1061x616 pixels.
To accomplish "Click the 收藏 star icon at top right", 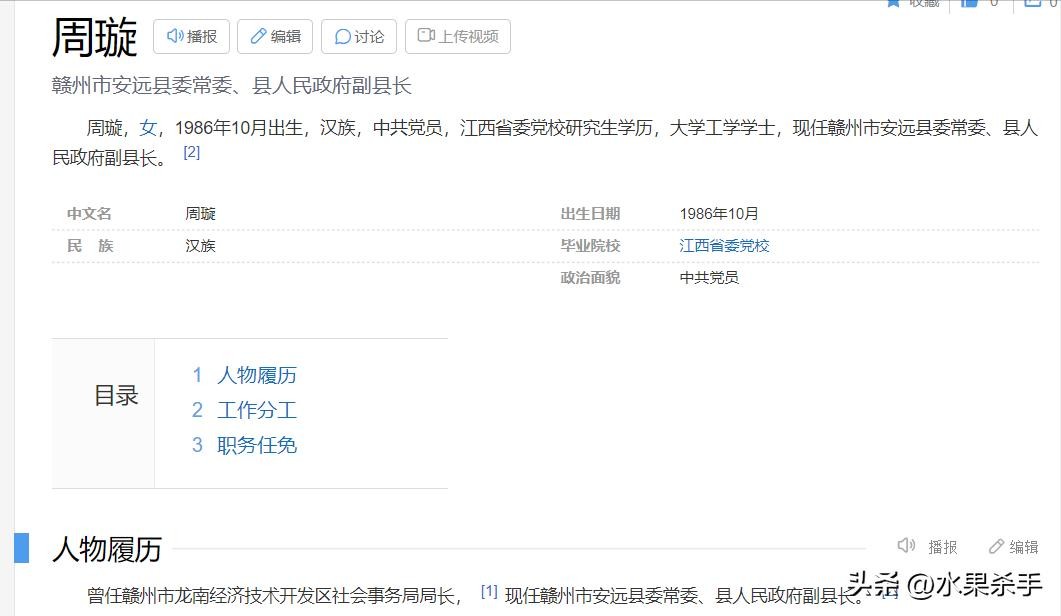I will coord(894,3).
